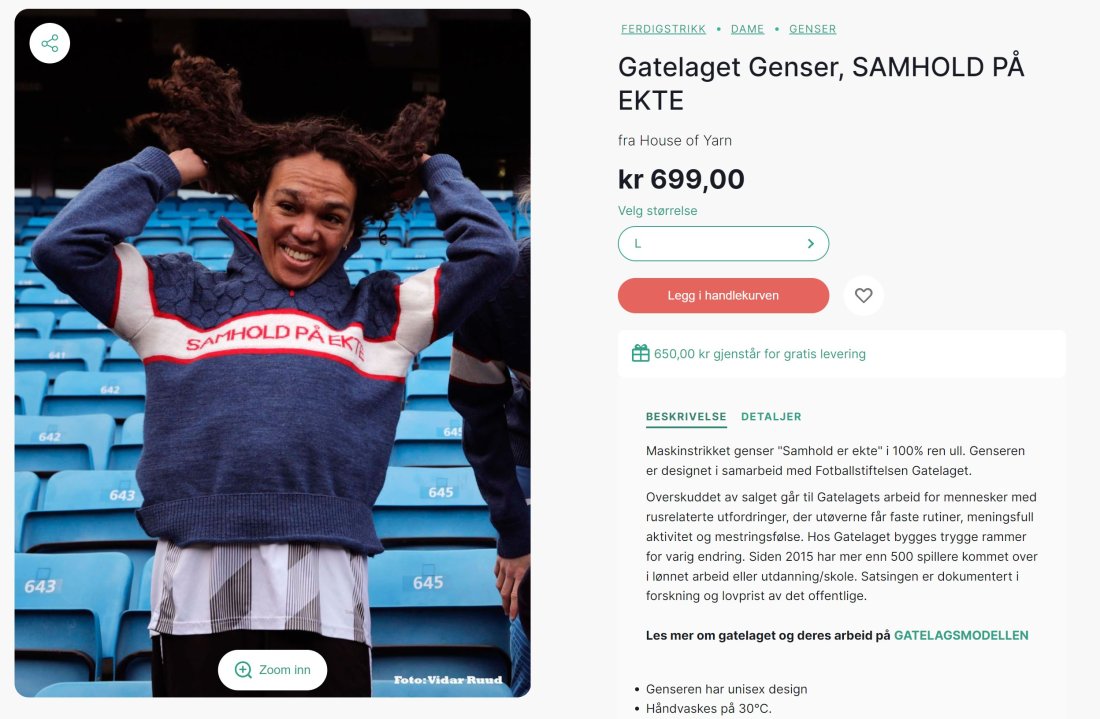Go to FERDIGSTRIKK breadcrumb category
1100x719 pixels.
click(663, 29)
